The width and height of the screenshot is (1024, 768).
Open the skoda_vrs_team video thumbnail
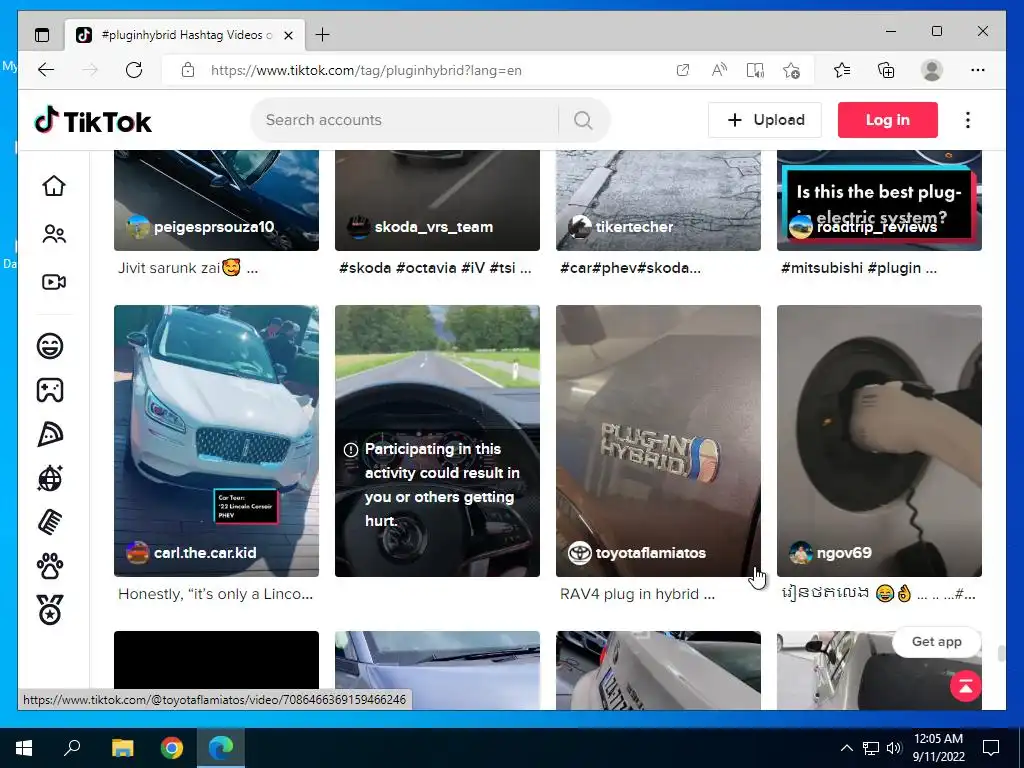[438, 200]
